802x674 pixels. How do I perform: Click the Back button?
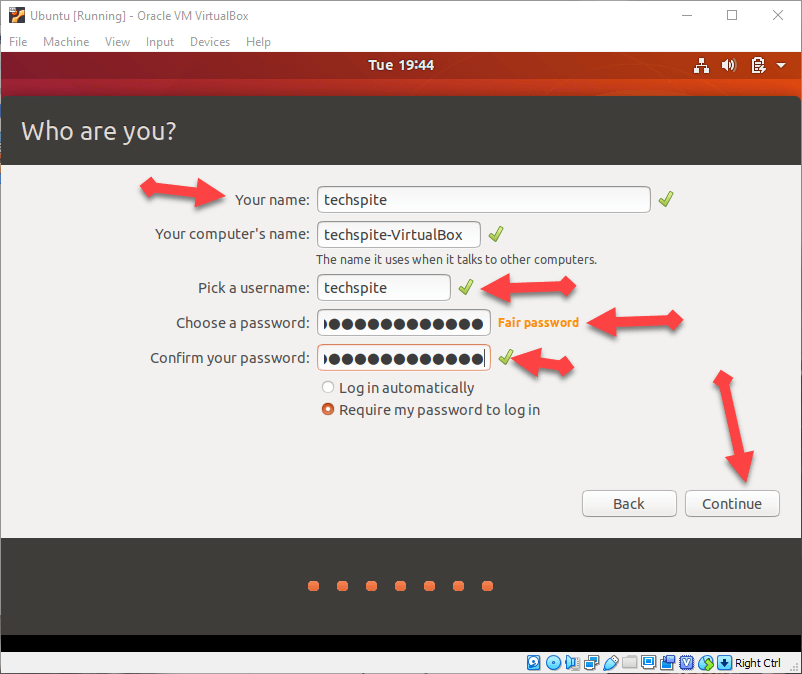pos(629,504)
